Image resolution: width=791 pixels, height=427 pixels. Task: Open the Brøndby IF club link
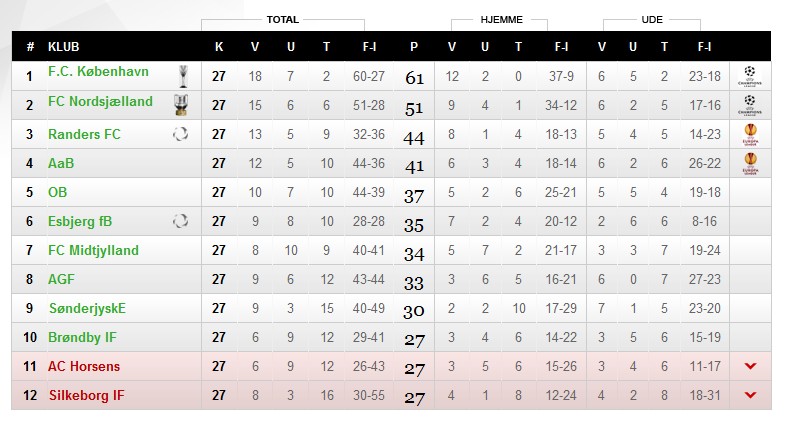(82, 337)
